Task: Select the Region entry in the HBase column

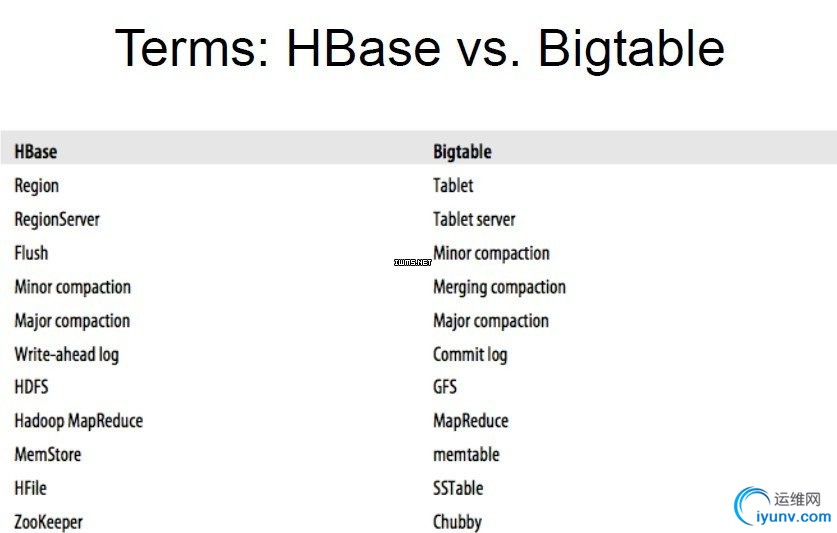Action: pyautogui.click(x=37, y=186)
